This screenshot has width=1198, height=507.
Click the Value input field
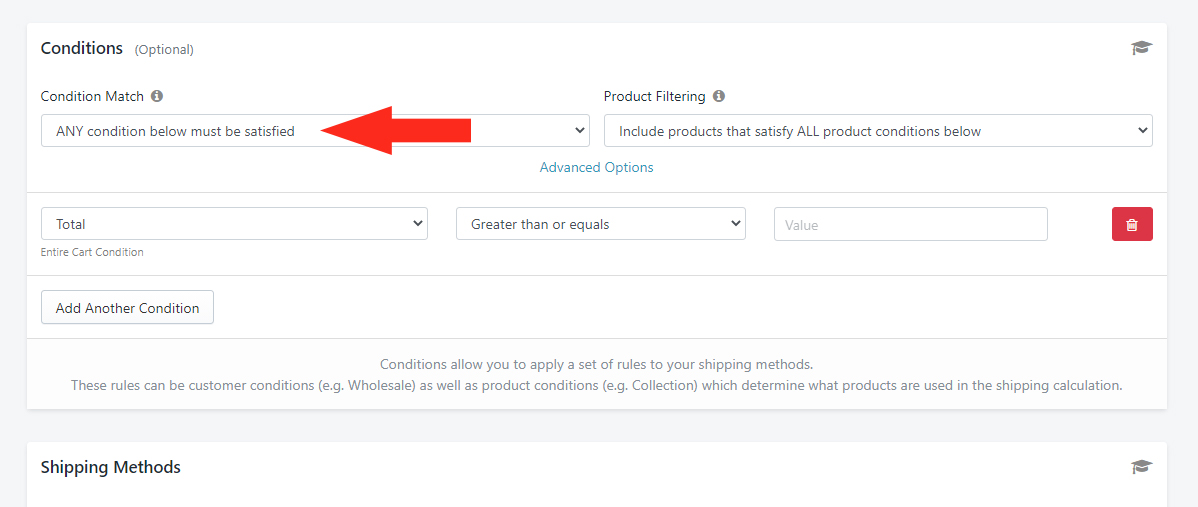(911, 224)
